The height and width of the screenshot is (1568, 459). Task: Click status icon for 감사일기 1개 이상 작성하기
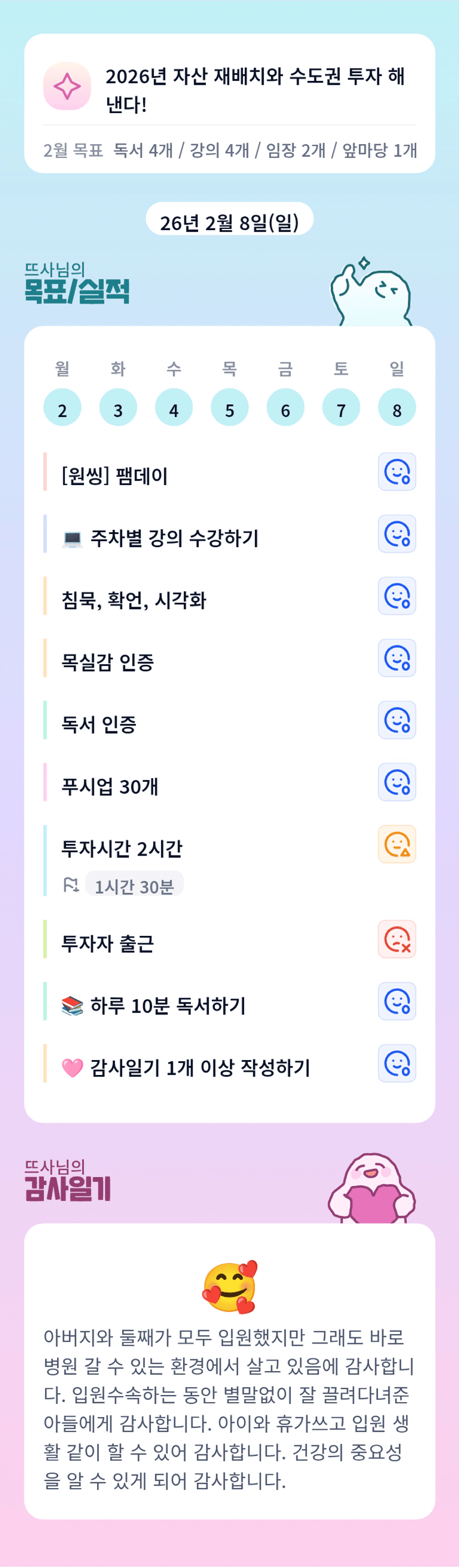point(397,1063)
